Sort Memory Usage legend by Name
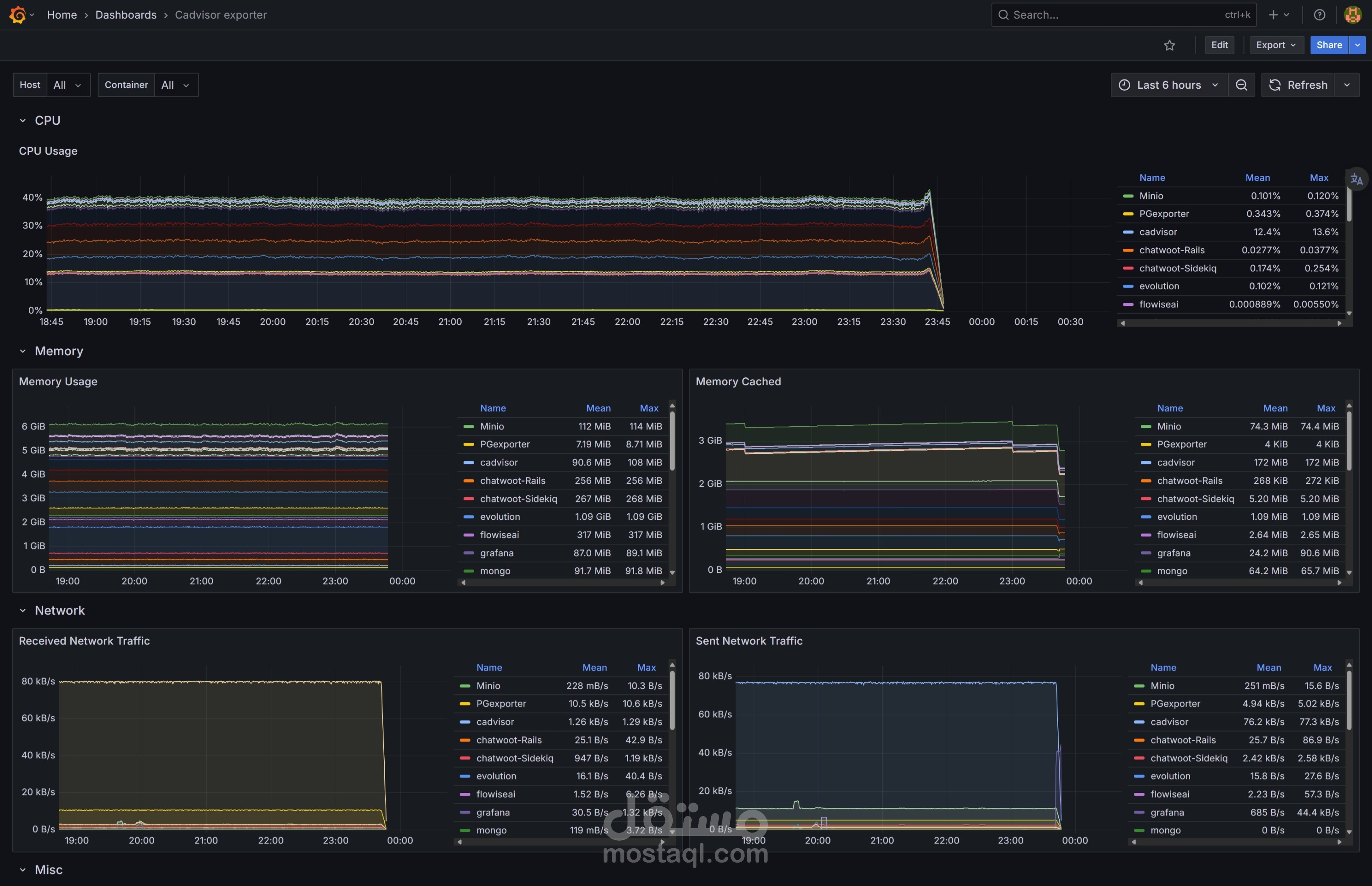Screen dimensions: 1372x886 pyautogui.click(x=493, y=408)
